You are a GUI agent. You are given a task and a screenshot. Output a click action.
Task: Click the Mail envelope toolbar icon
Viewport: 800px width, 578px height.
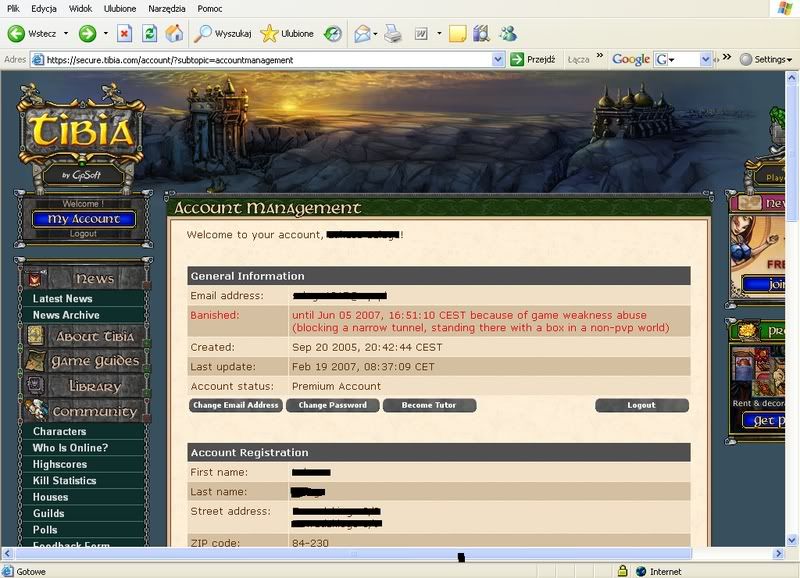pos(362,34)
